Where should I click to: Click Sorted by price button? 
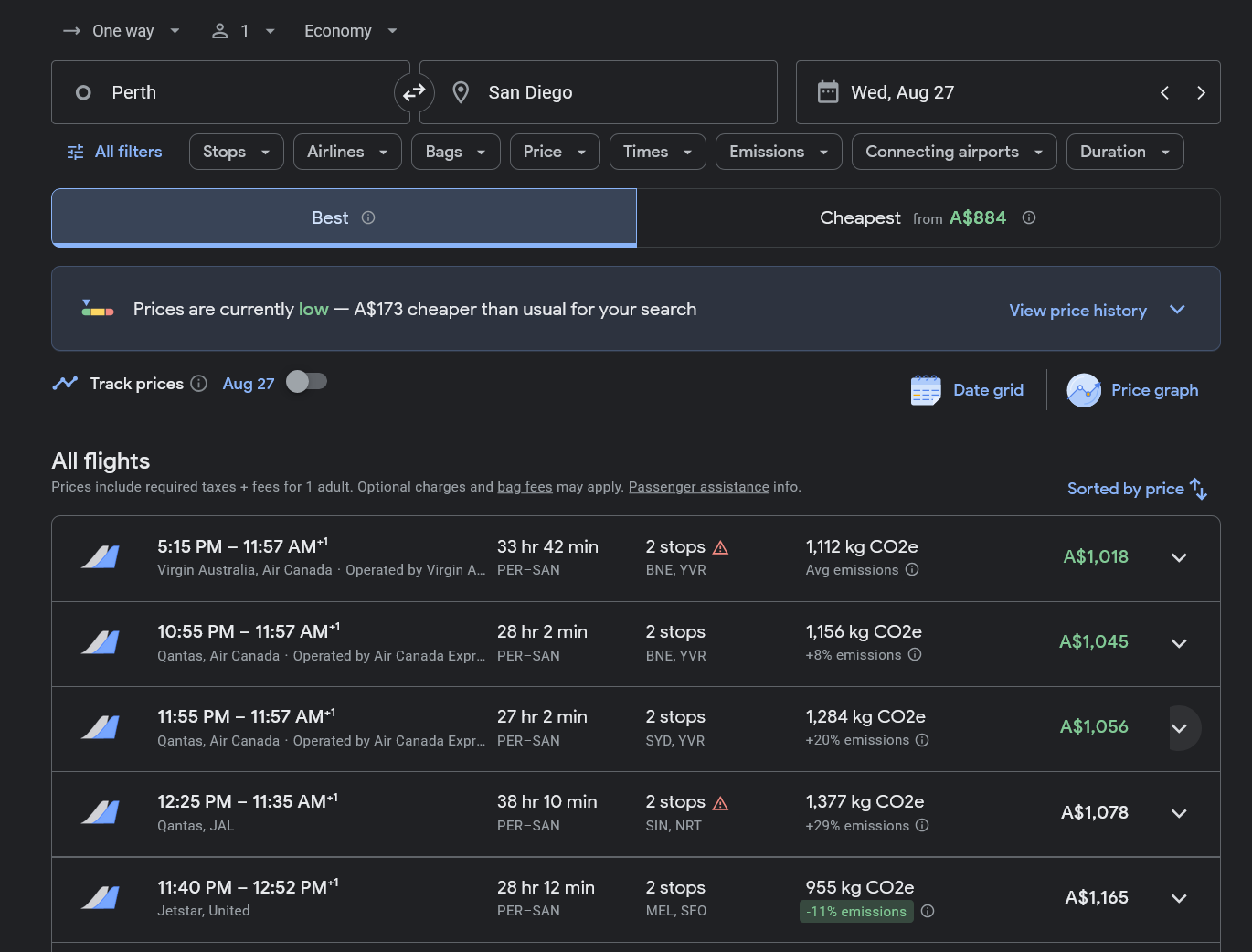click(1137, 489)
